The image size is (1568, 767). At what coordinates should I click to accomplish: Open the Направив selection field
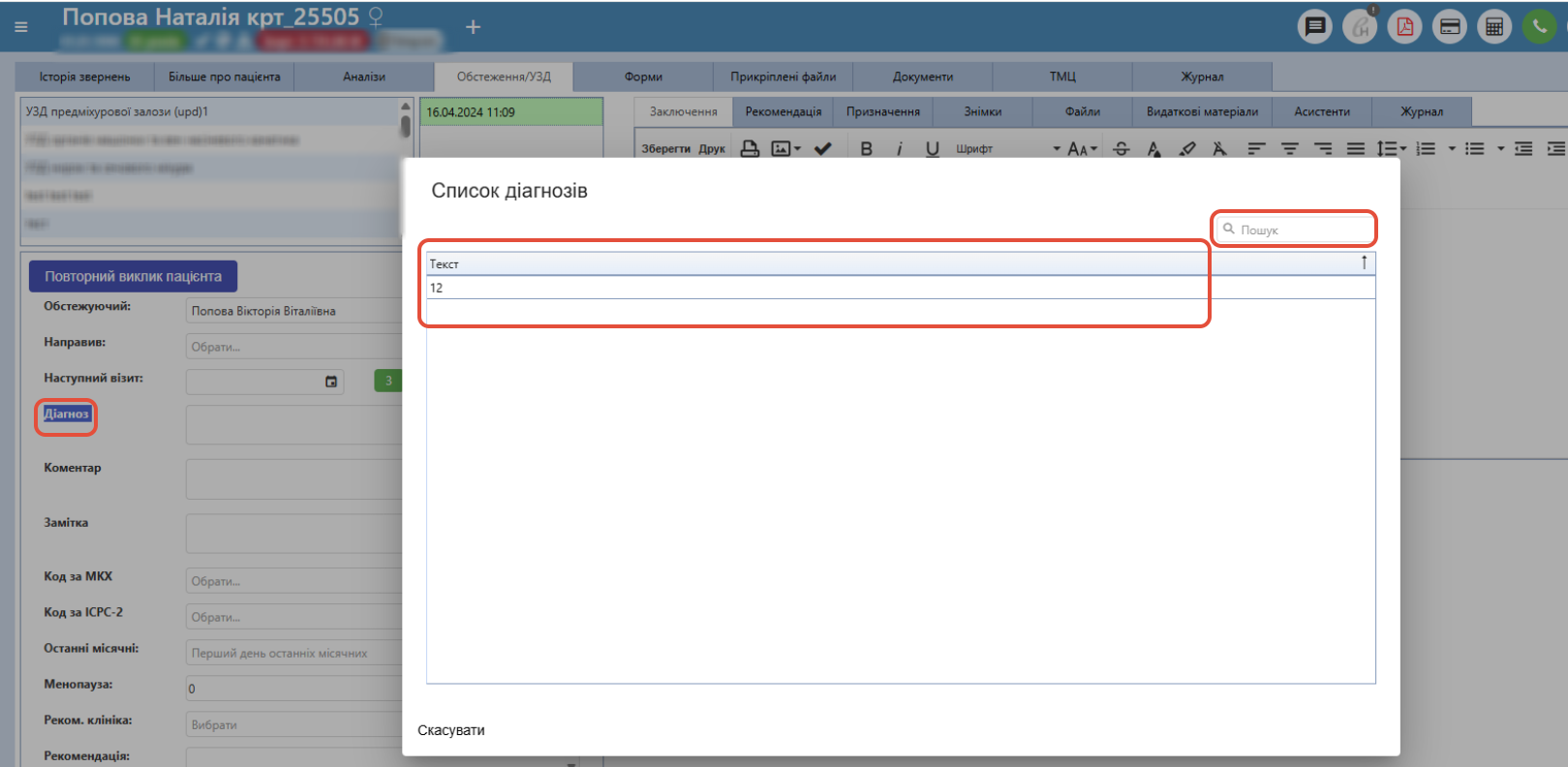[x=293, y=347]
